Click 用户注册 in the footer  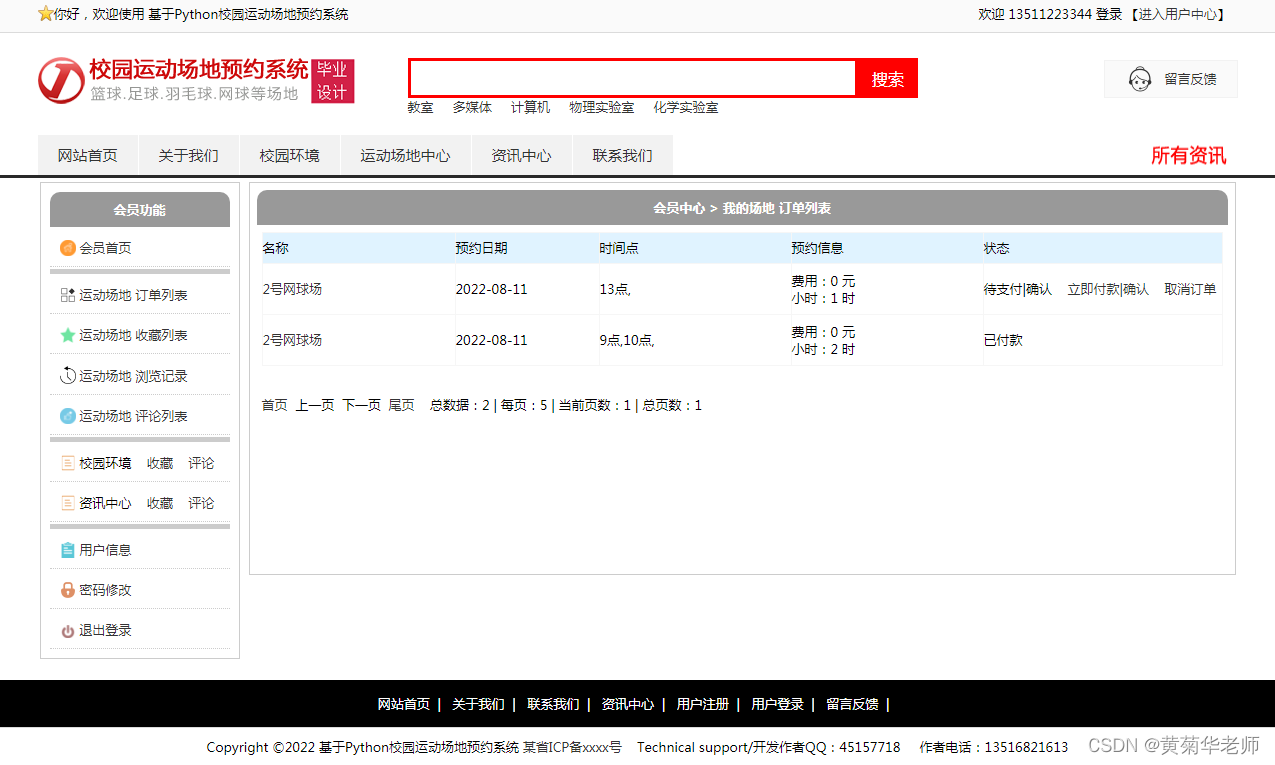point(703,704)
